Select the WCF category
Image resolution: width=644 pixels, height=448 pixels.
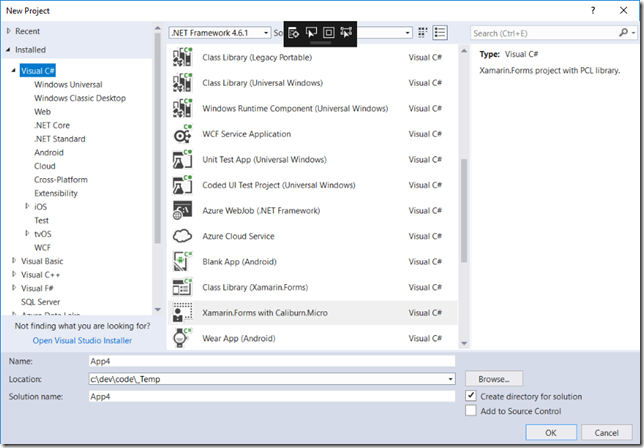(x=42, y=247)
